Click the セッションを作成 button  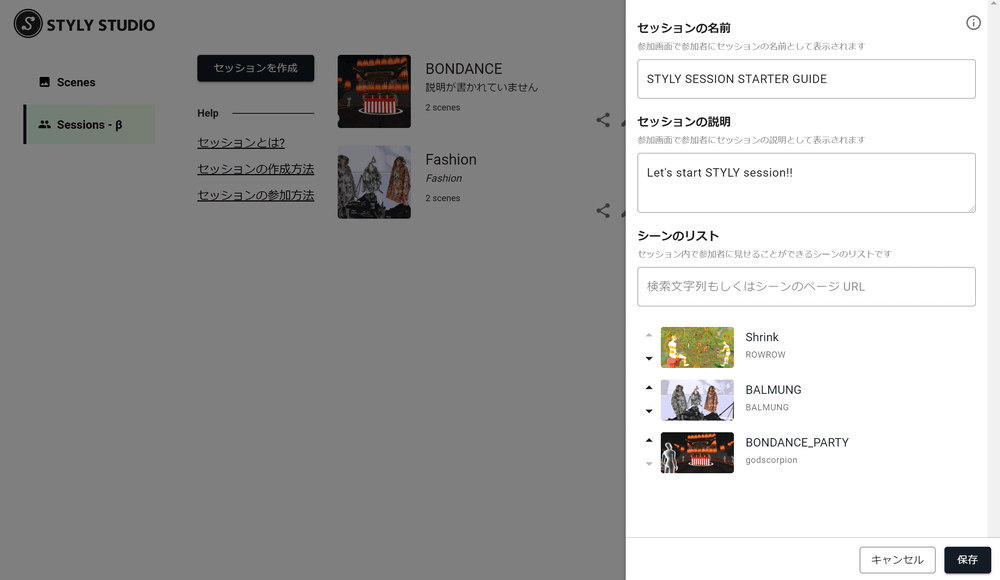255,68
